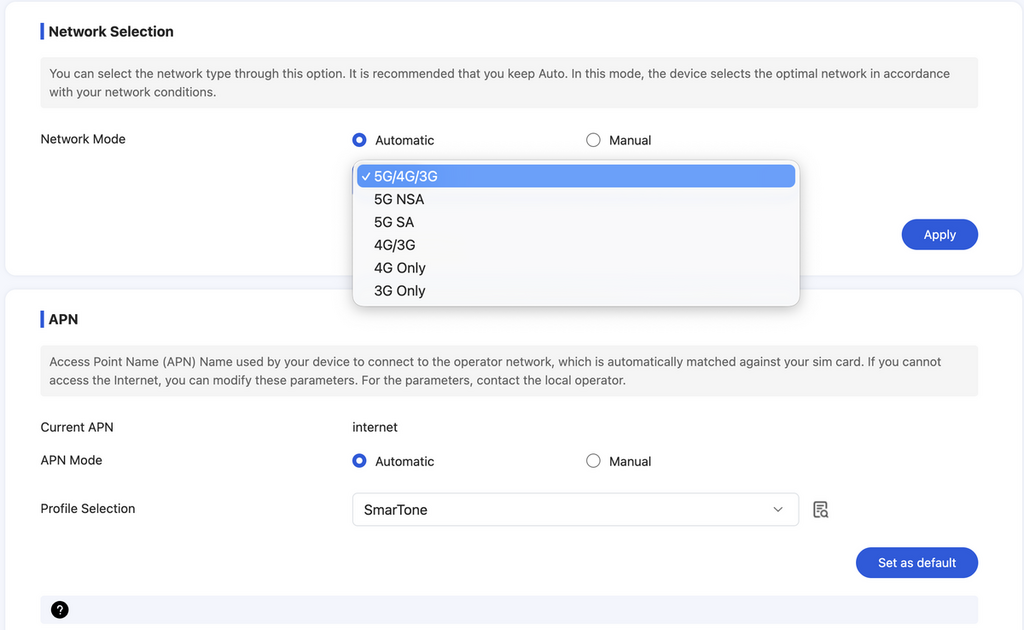Choose Automatic for APN Mode
This screenshot has width=1024, height=630.
click(x=360, y=461)
